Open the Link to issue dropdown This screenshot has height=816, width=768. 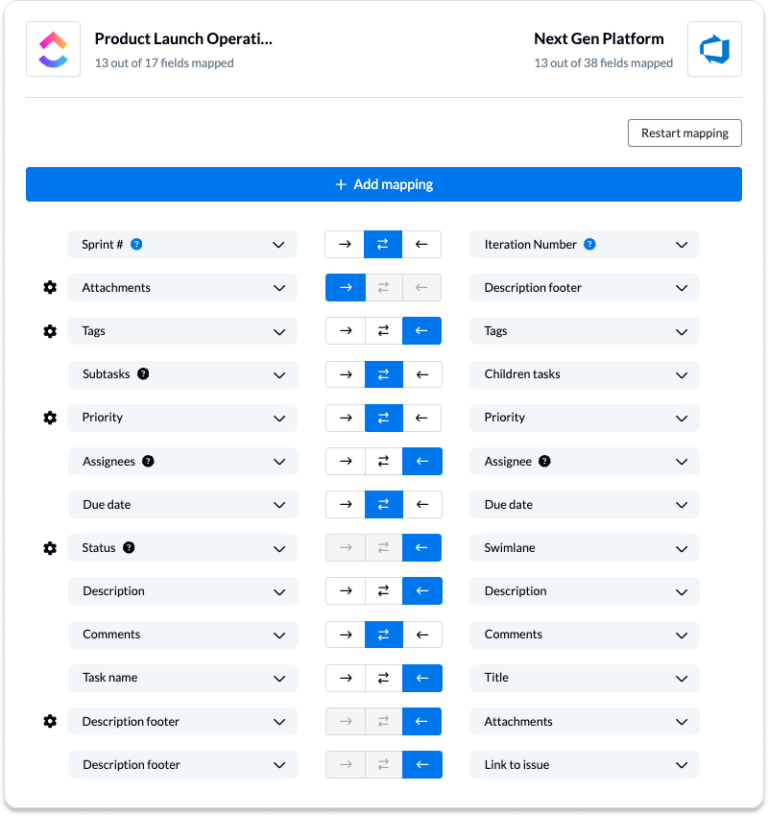(681, 765)
